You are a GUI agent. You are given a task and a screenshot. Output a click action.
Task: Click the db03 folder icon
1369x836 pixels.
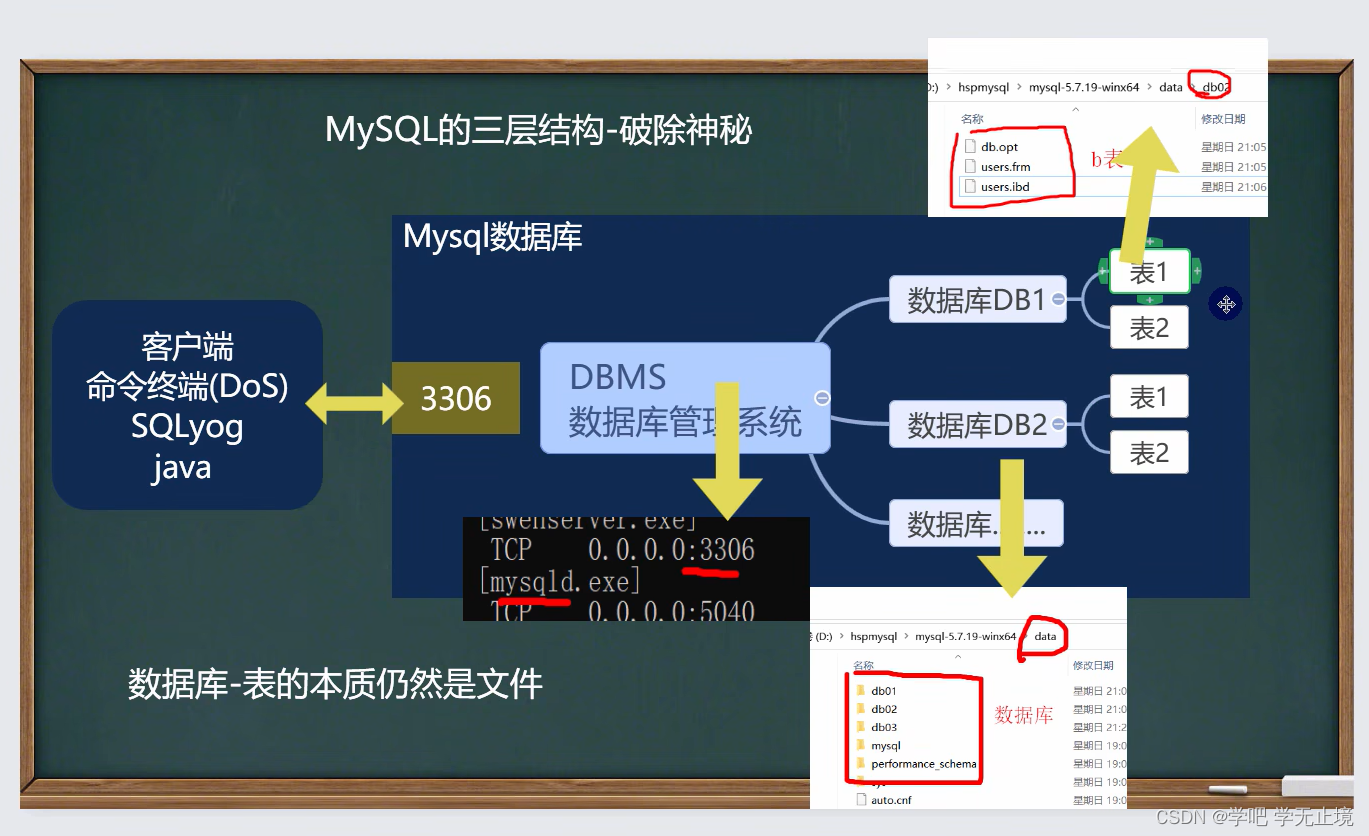click(860, 727)
